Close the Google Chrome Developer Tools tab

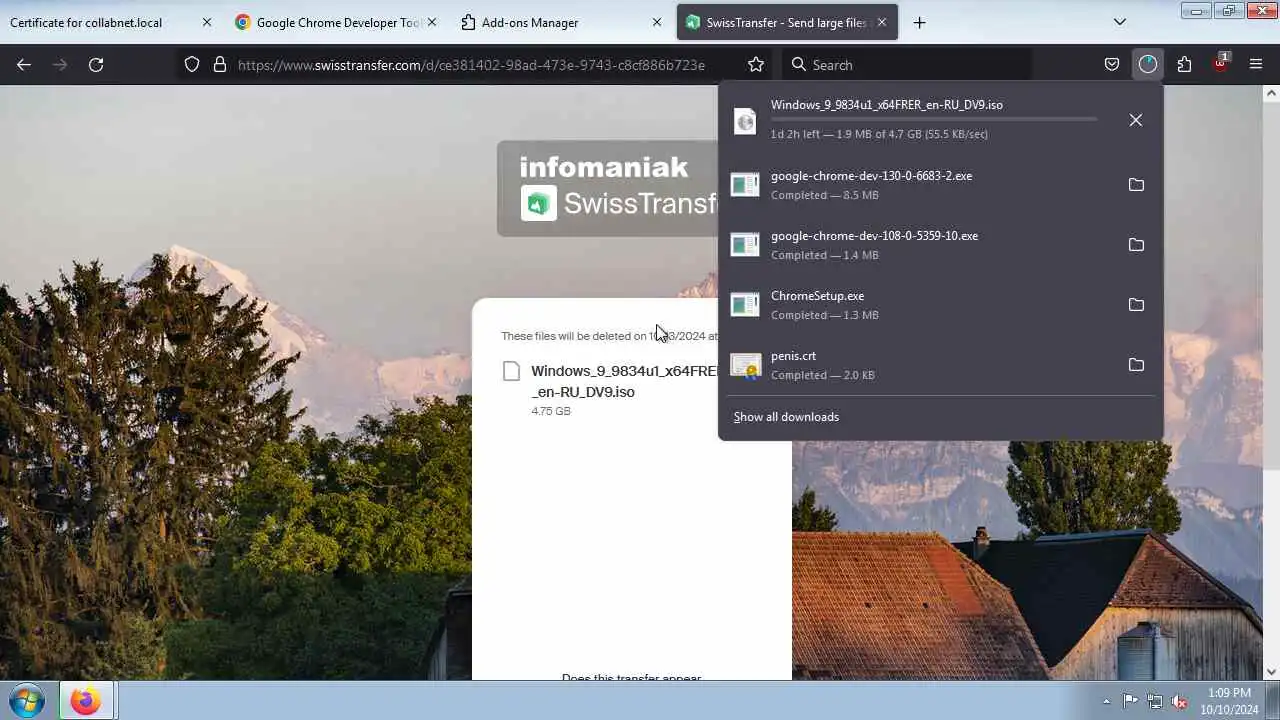tap(432, 22)
